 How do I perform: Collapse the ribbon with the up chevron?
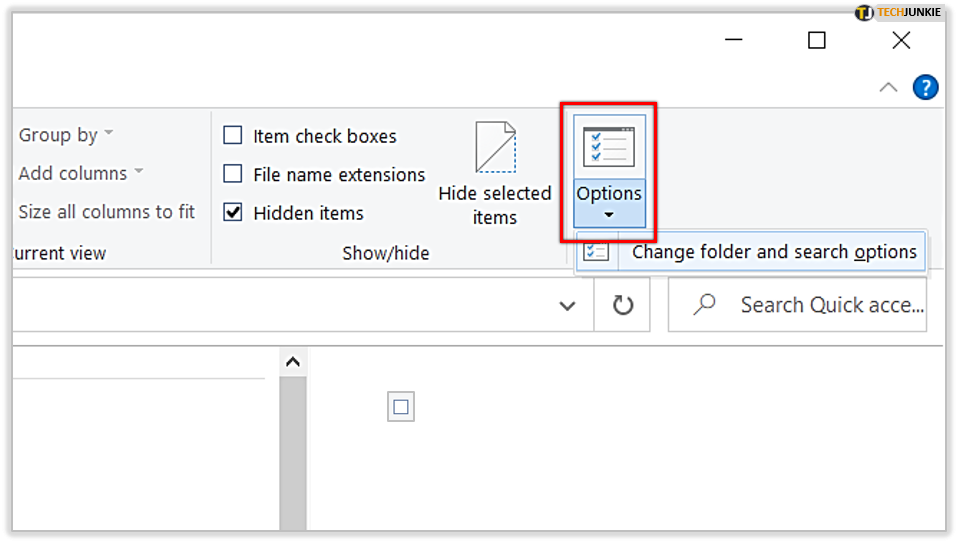[x=888, y=87]
